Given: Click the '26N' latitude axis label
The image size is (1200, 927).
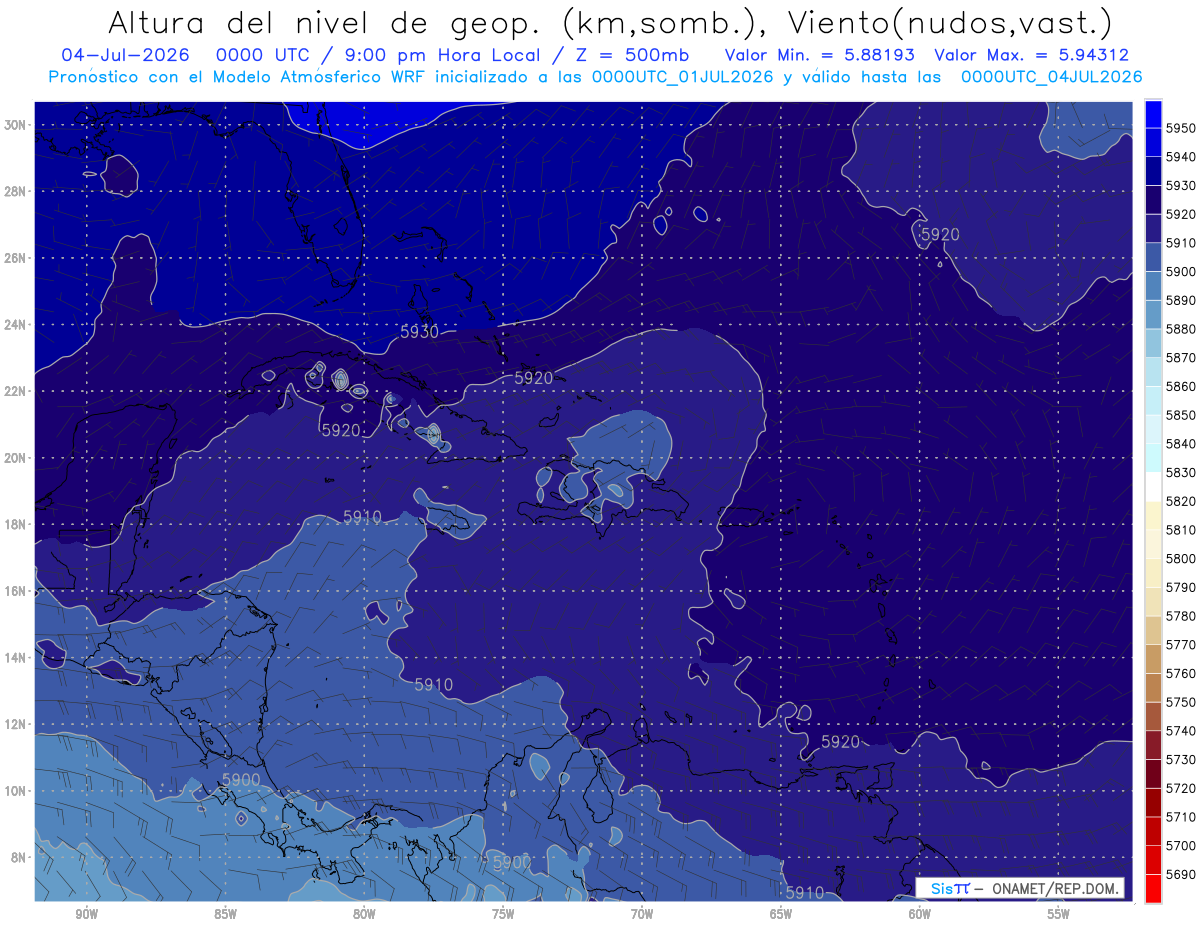Looking at the screenshot, I should (x=16, y=258).
